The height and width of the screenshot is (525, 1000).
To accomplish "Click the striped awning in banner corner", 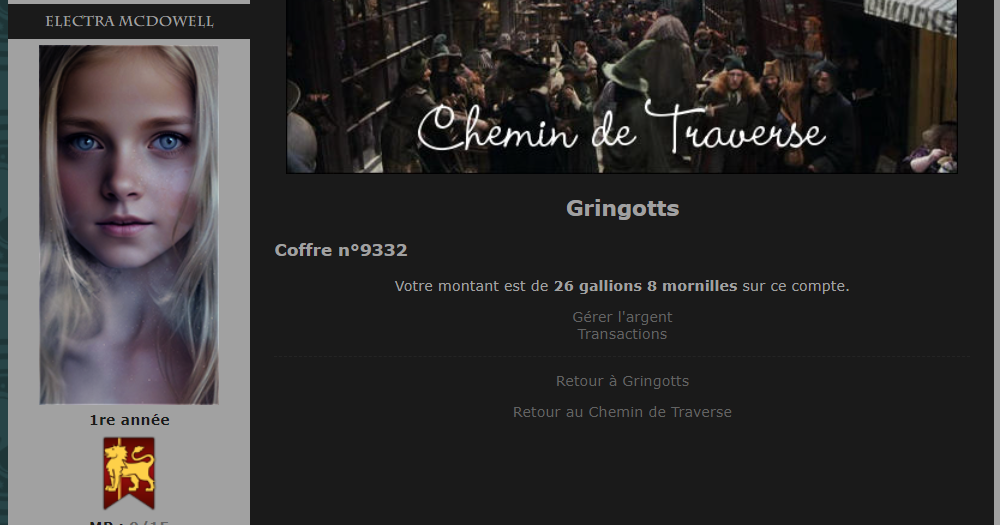I will (910, 15).
